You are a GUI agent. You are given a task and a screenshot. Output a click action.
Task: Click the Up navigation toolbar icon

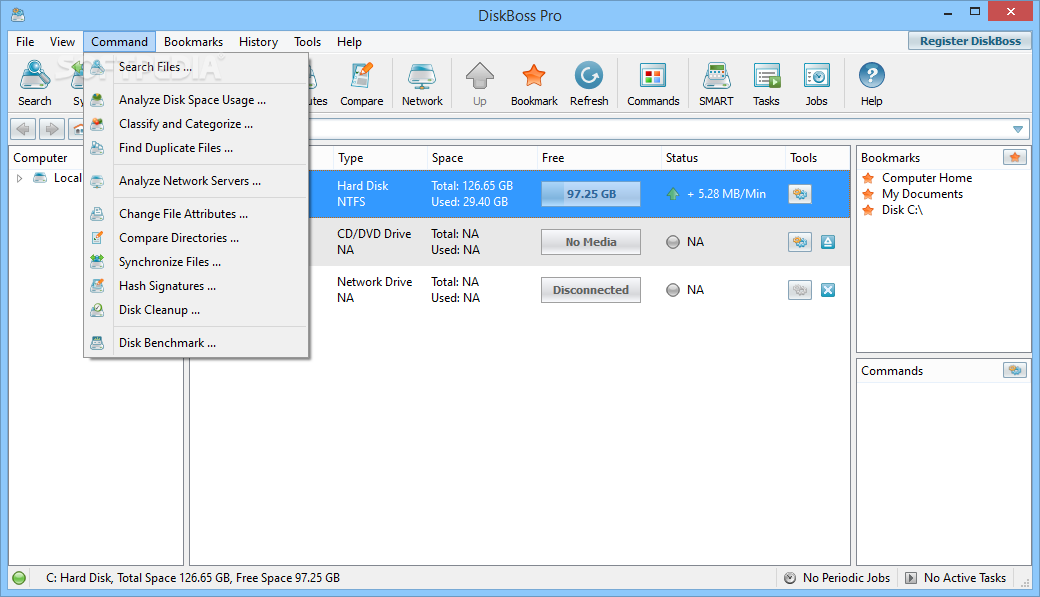click(x=480, y=83)
